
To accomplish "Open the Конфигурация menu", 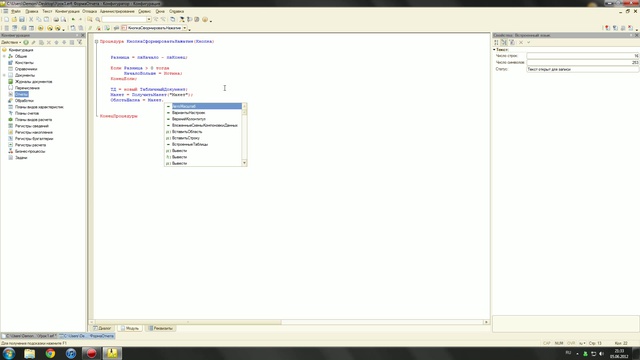I will tap(67, 11).
